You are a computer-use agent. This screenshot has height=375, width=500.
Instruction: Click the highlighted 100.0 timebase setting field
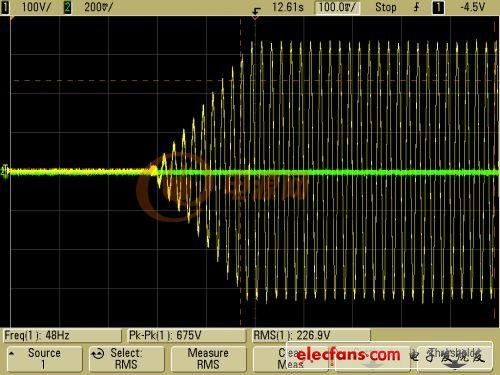coord(338,7)
